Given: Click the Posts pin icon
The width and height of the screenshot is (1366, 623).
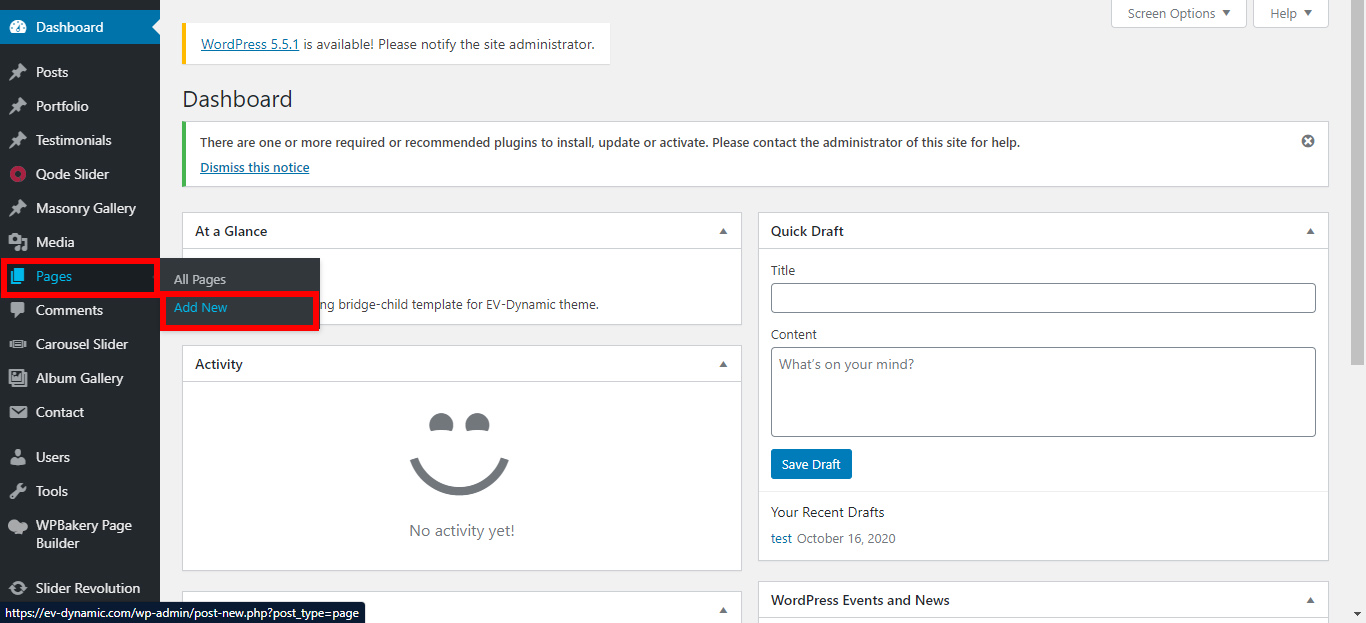Looking at the screenshot, I should [x=18, y=72].
